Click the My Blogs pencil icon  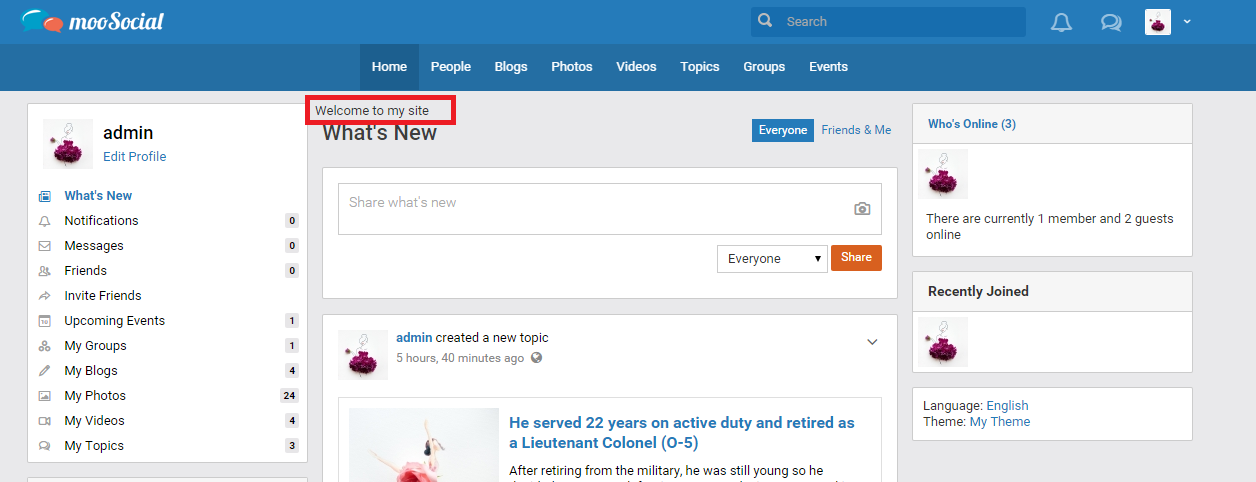click(44, 371)
